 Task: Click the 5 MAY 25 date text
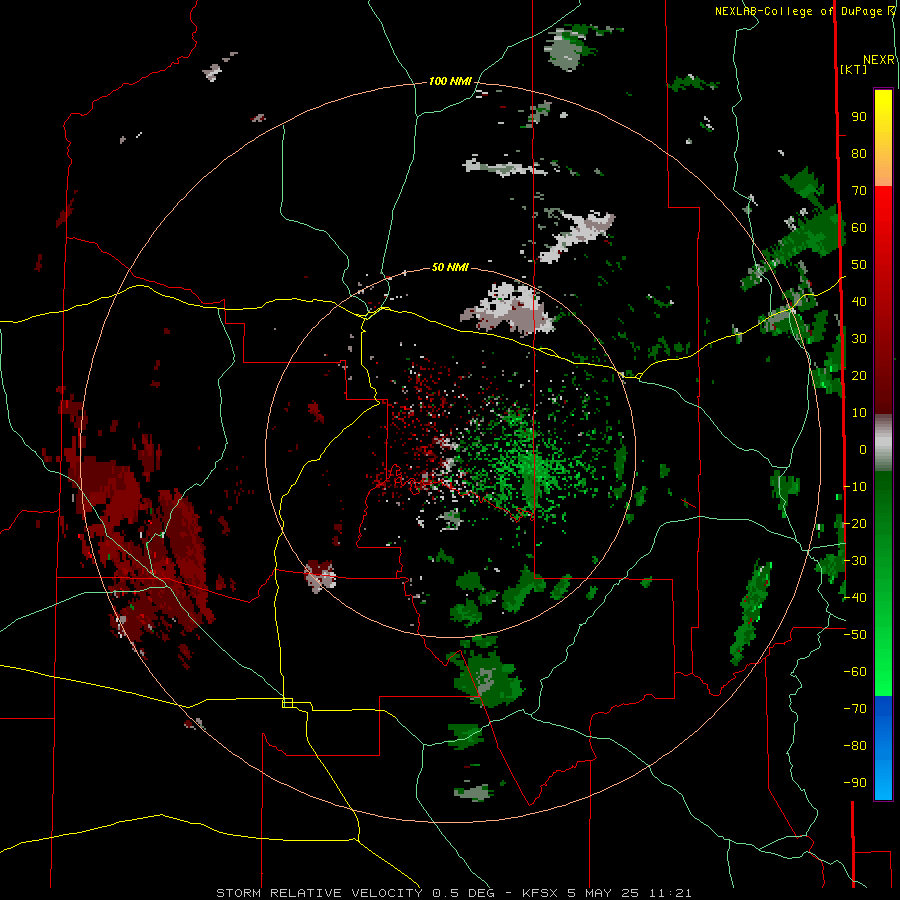603,893
